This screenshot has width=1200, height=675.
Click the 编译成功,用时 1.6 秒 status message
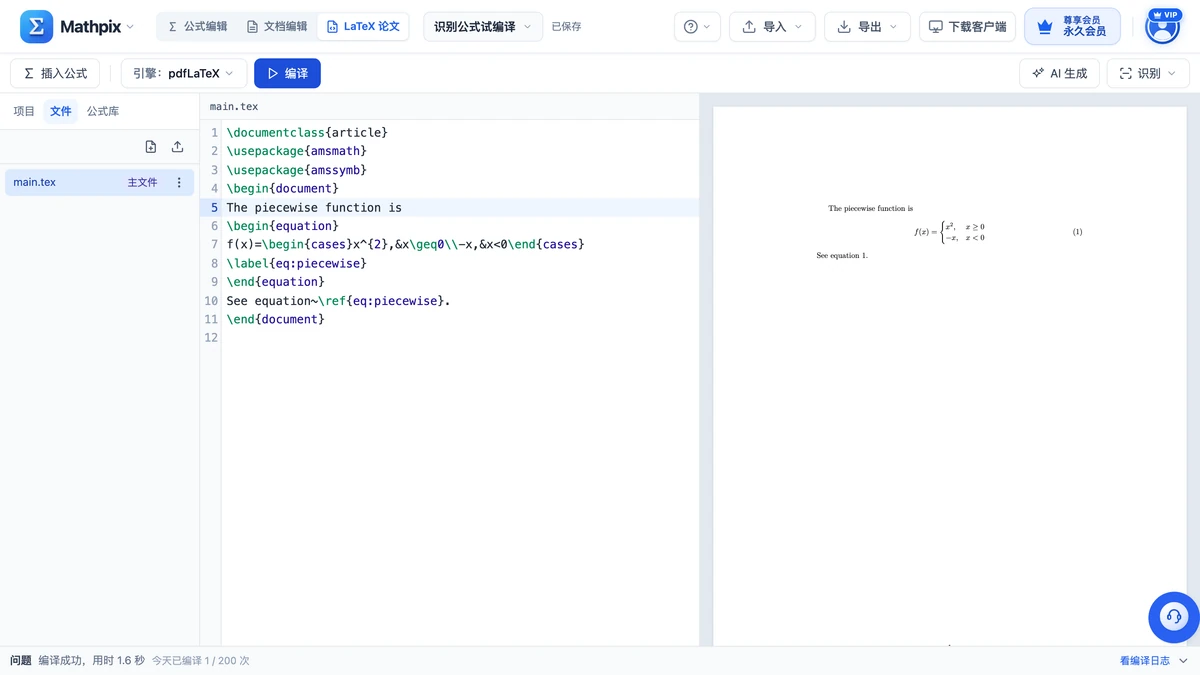tap(91, 661)
